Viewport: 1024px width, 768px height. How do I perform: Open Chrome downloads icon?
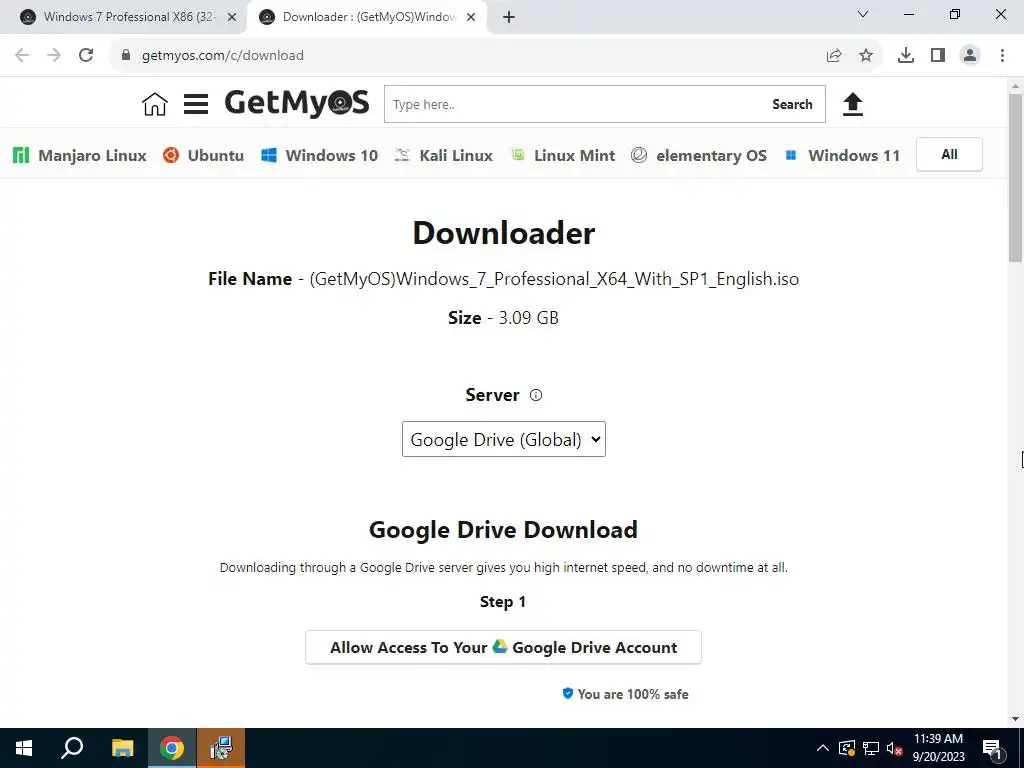(906, 56)
